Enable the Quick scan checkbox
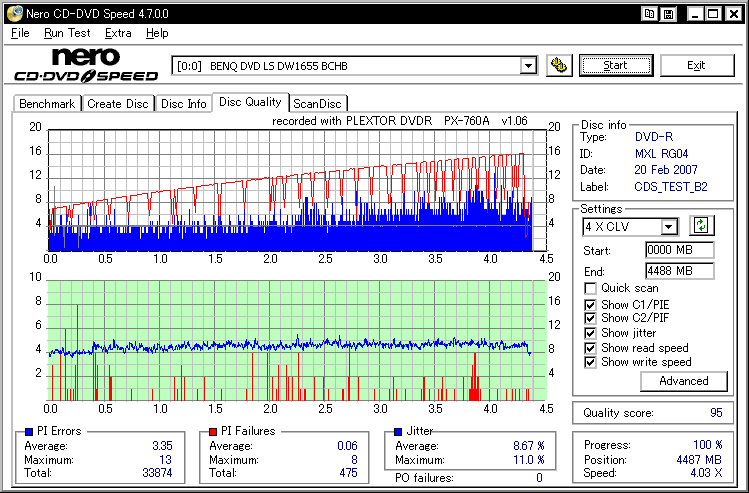This screenshot has width=749, height=493. 591,289
